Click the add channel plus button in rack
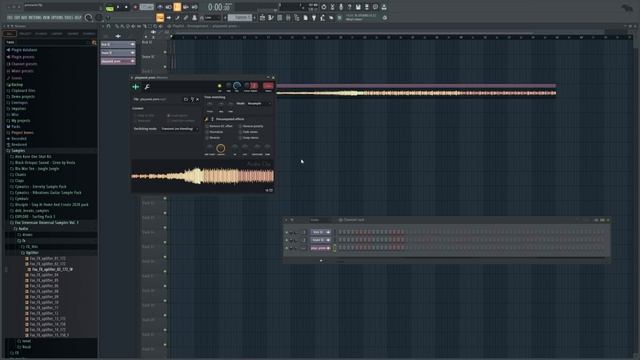640x360 pixels. 321,260
